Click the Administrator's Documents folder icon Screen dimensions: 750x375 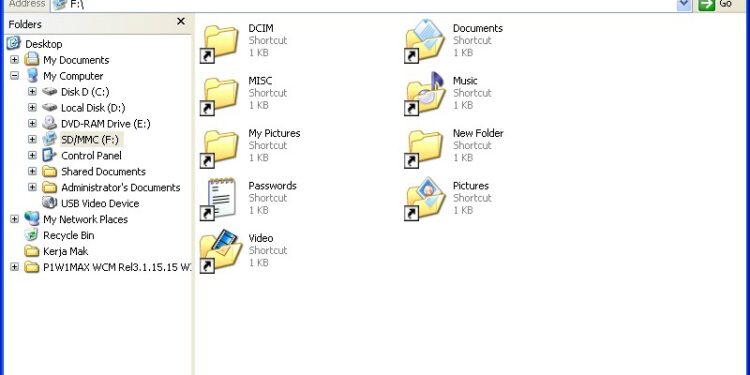click(50, 187)
